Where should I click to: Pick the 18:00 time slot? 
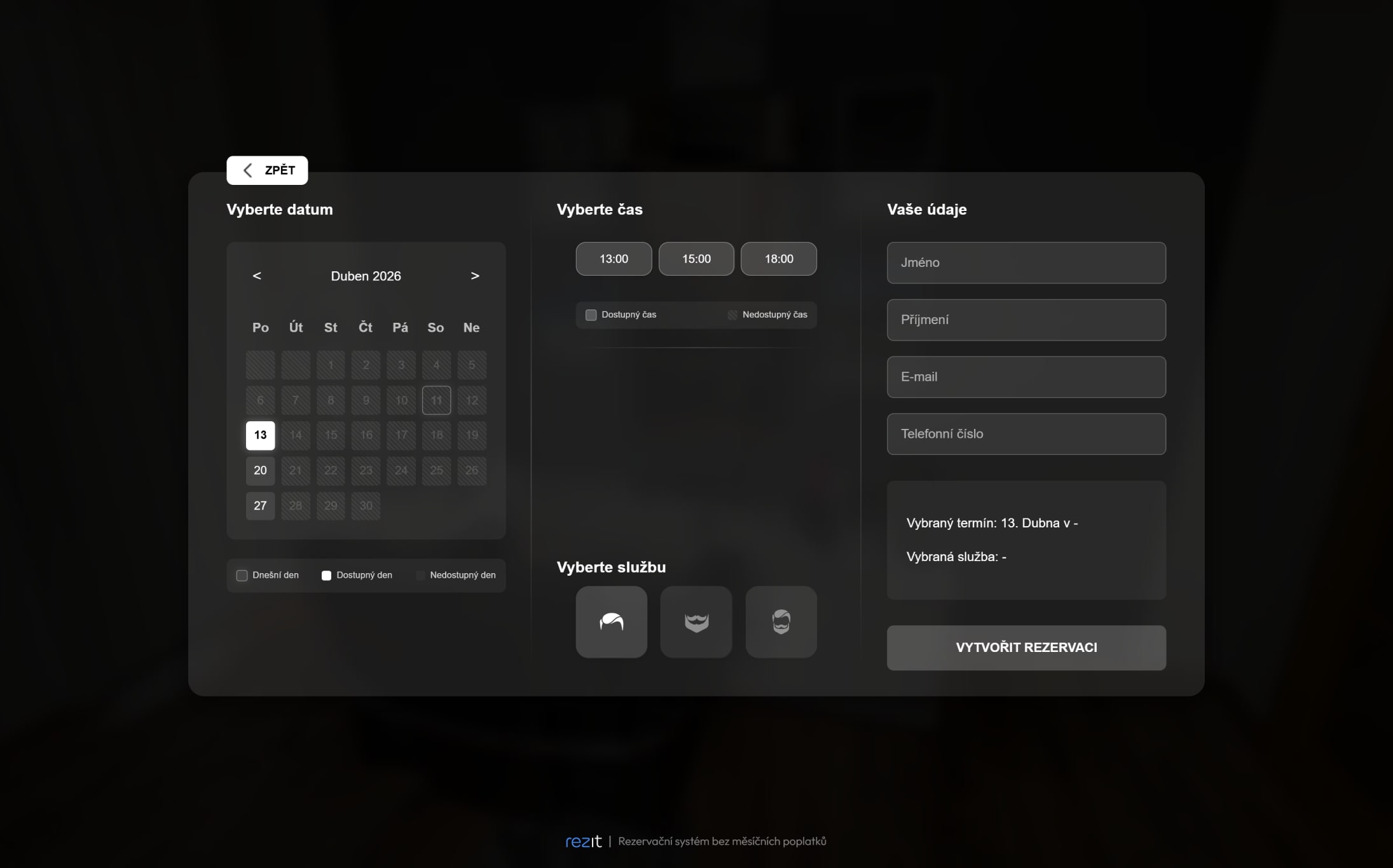778,259
